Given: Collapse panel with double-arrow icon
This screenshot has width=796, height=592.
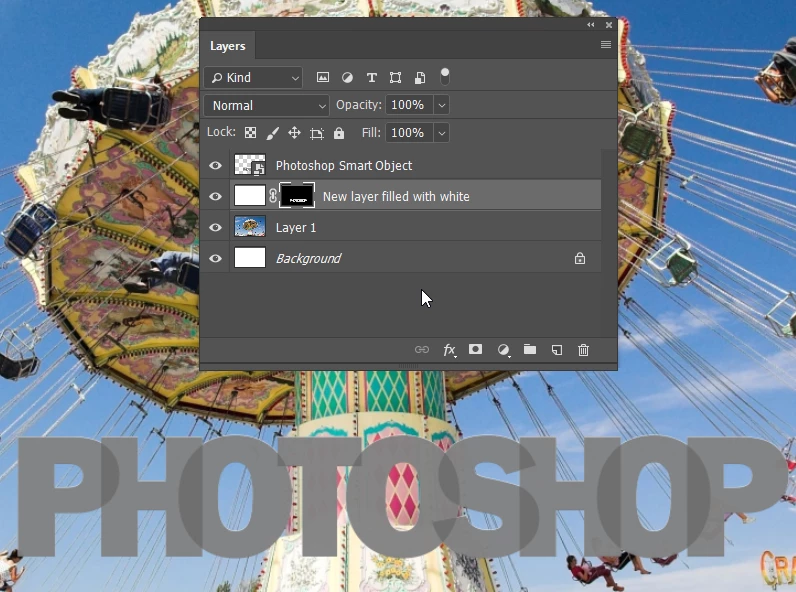Looking at the screenshot, I should (590, 24).
